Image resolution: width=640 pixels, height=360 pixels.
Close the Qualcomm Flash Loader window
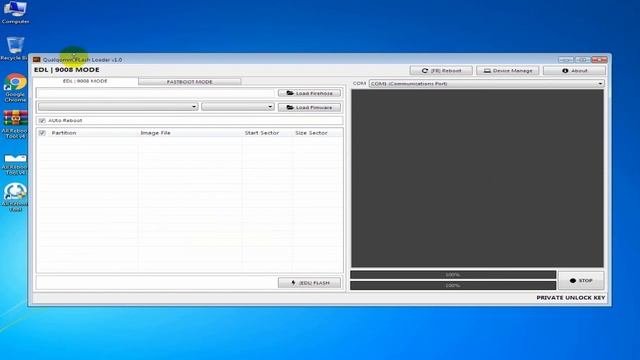pos(599,60)
